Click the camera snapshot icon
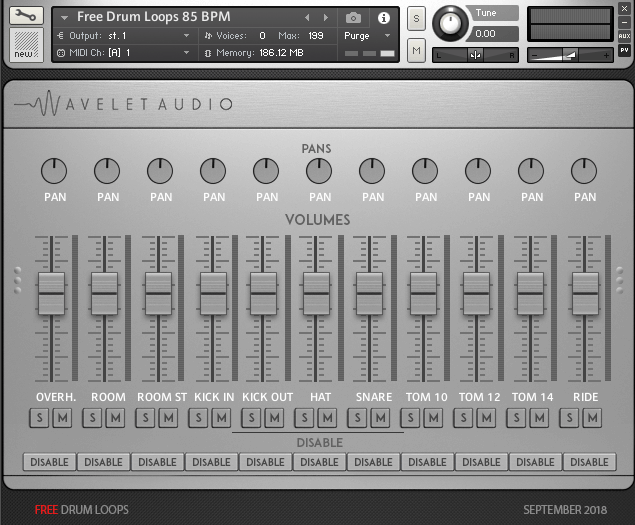 [x=353, y=18]
